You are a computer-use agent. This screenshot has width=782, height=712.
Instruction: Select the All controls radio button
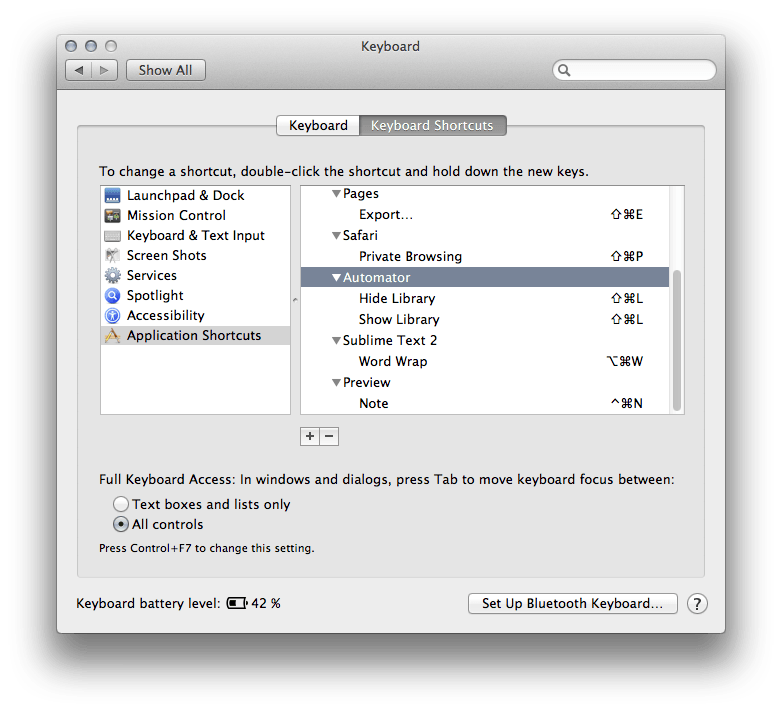click(x=121, y=525)
